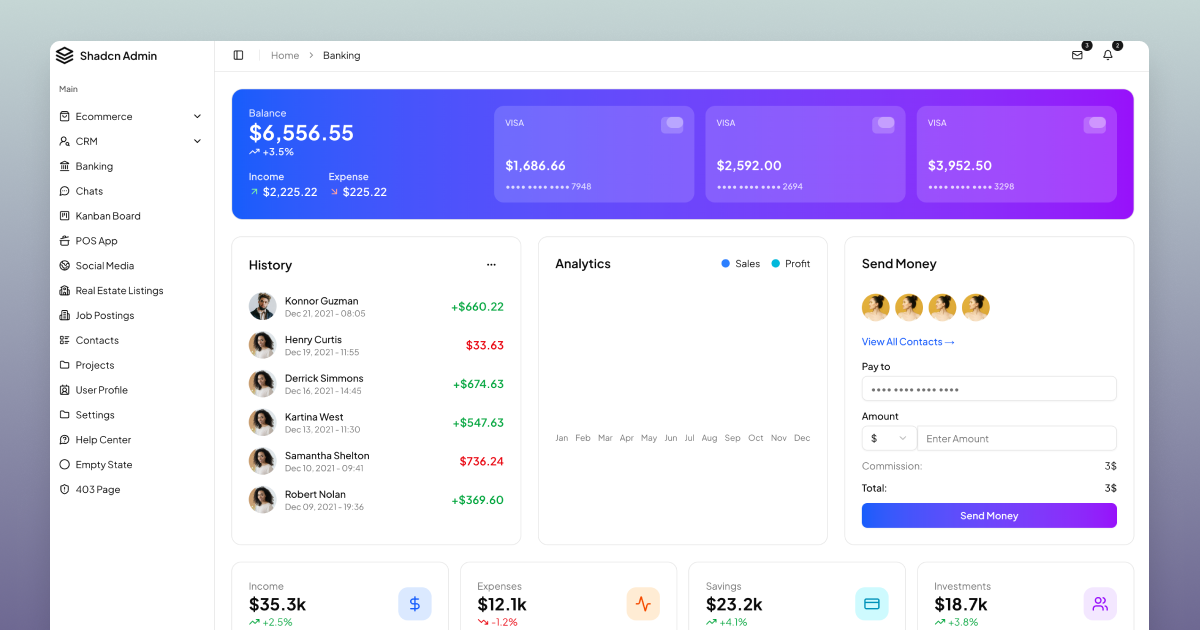Click the dollar sign Income icon
Viewport: 1200px width, 630px height.
coord(414,604)
